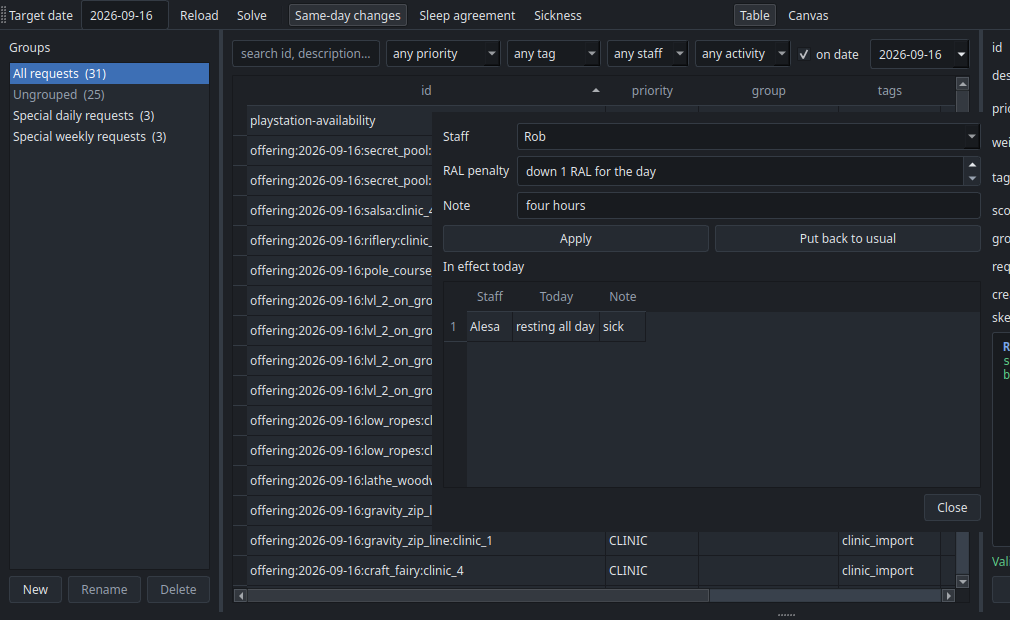
Task: Toggle the "on date" checkbox
Action: pyautogui.click(x=804, y=55)
